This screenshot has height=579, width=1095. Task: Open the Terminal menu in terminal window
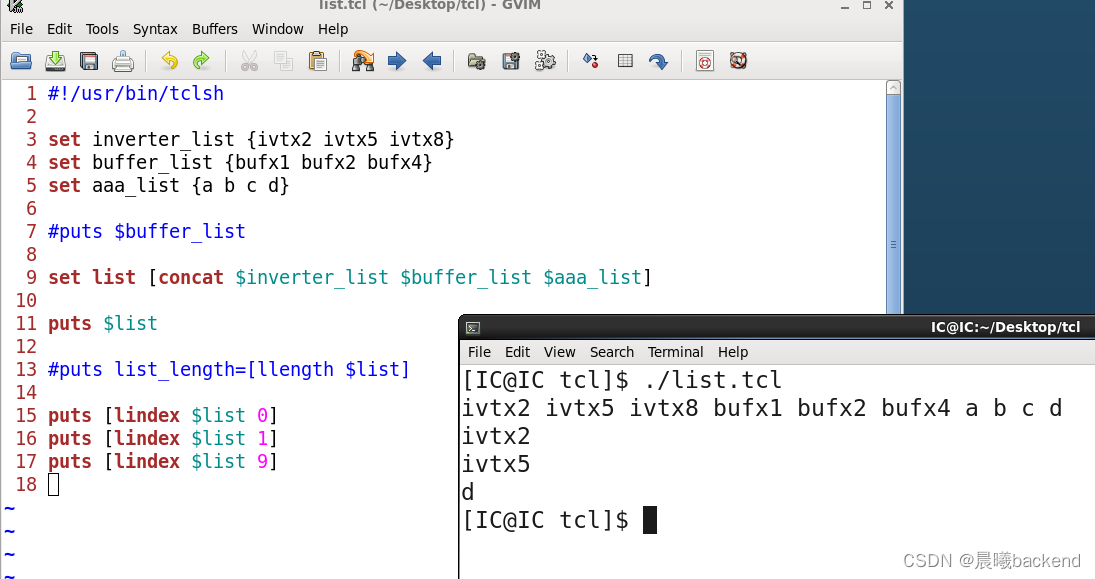[675, 352]
